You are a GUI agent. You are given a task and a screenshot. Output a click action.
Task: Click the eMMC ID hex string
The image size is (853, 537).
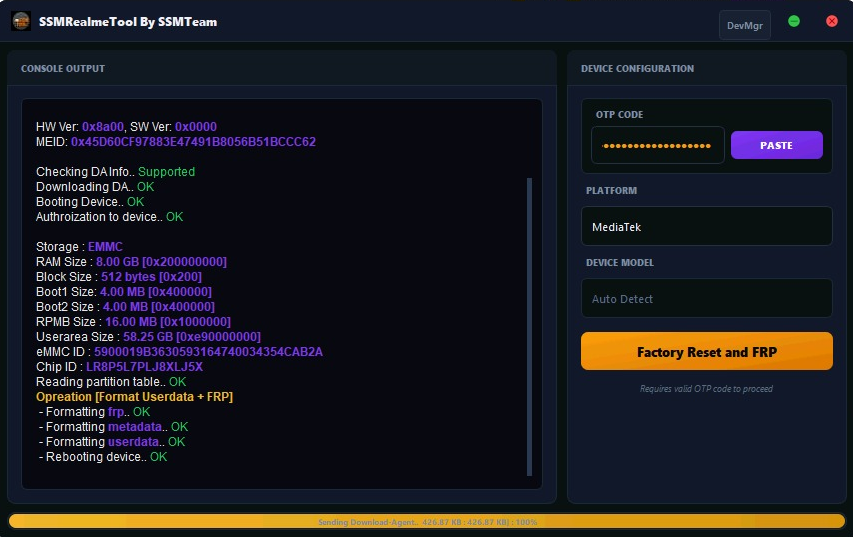(208, 352)
